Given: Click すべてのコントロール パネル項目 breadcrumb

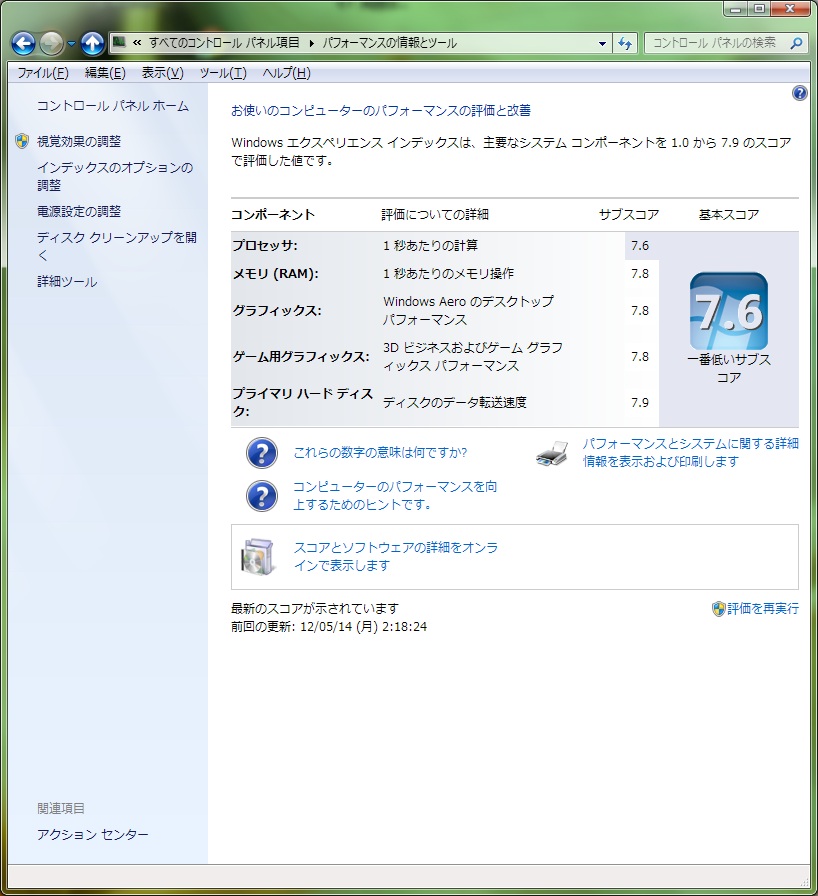Looking at the screenshot, I should [224, 43].
